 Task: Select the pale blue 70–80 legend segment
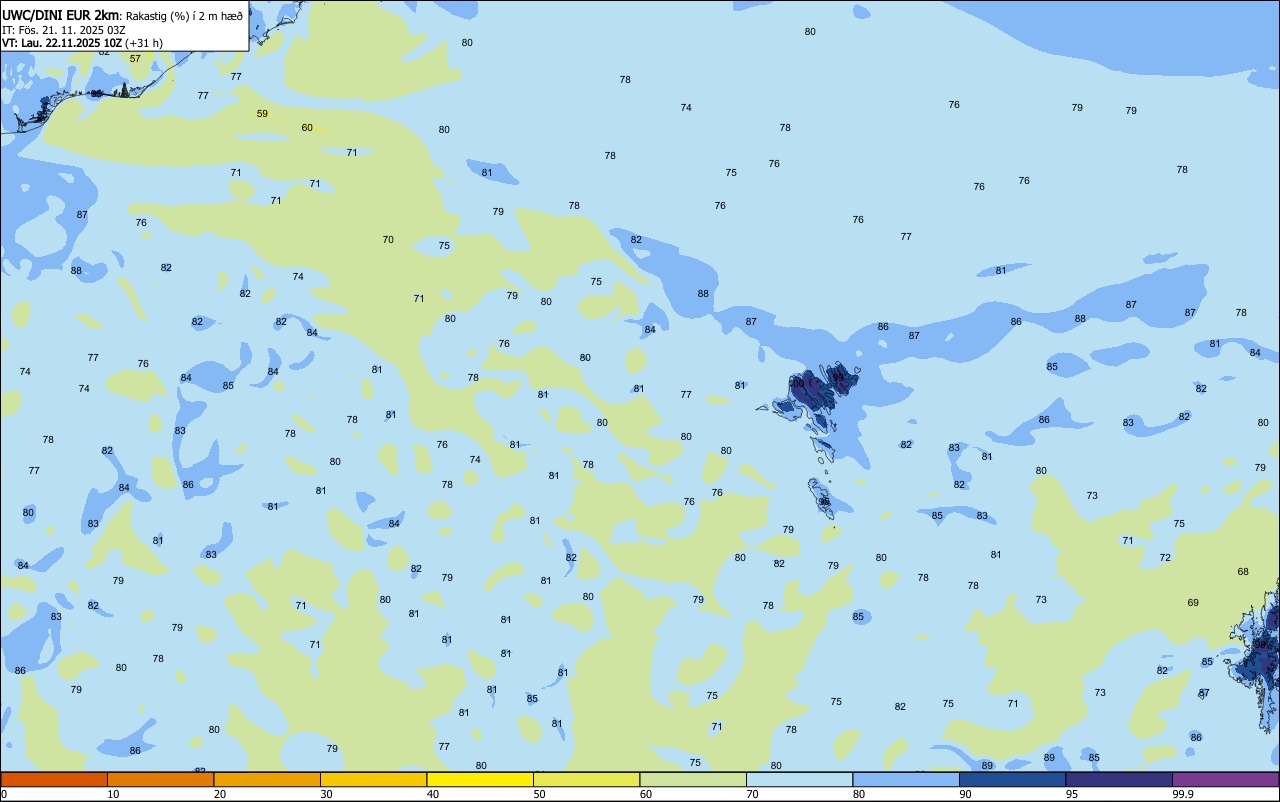pyautogui.click(x=799, y=779)
